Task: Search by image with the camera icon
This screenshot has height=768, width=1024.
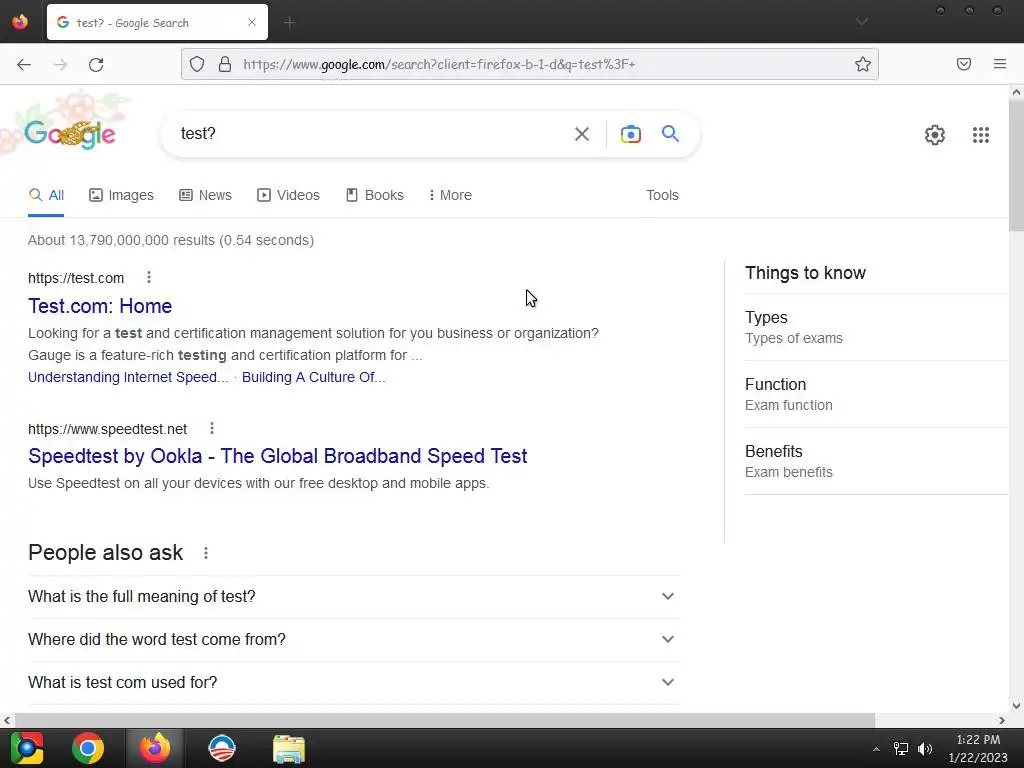Action: tap(630, 134)
